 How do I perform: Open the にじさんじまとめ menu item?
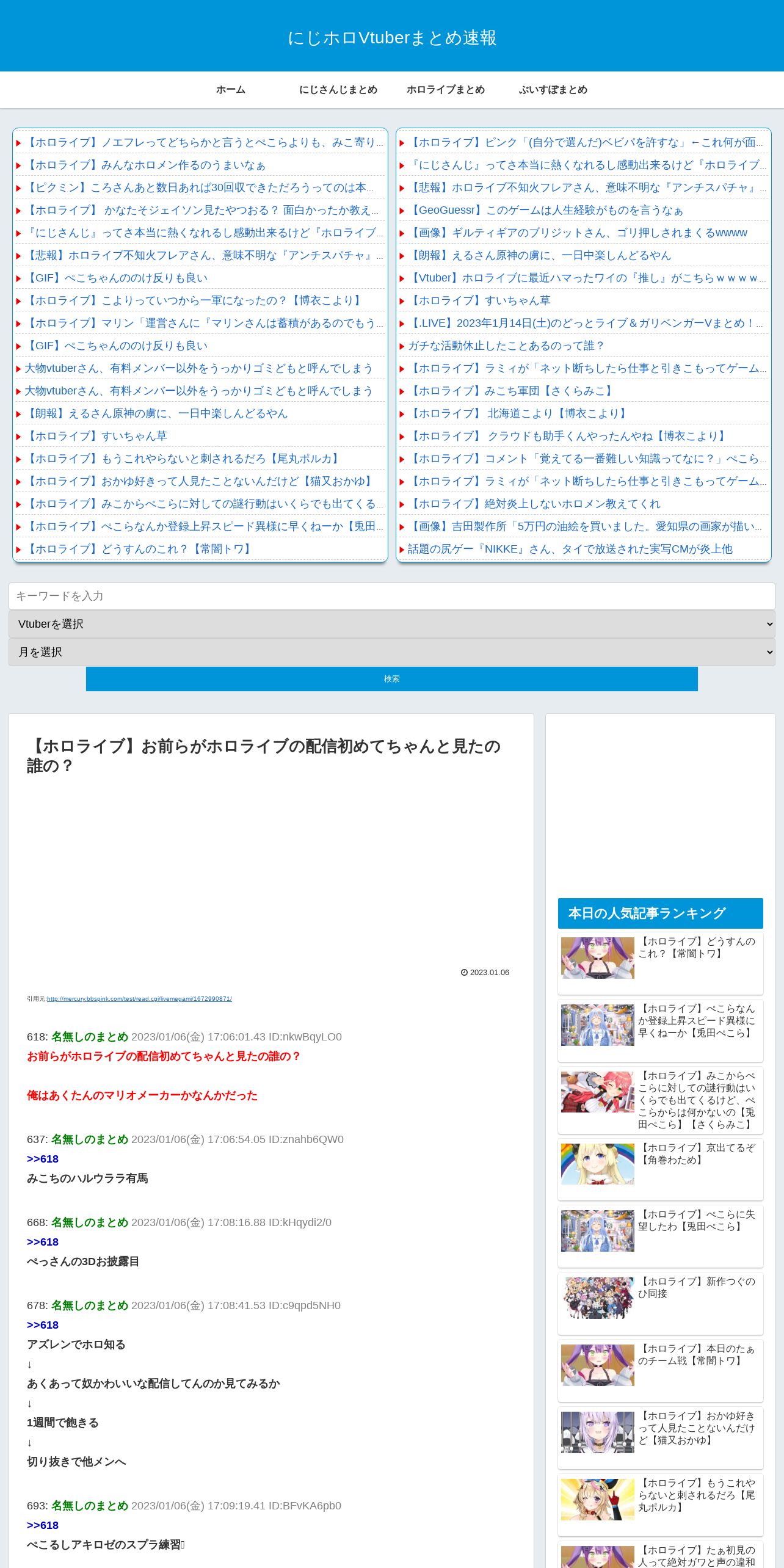click(x=338, y=90)
